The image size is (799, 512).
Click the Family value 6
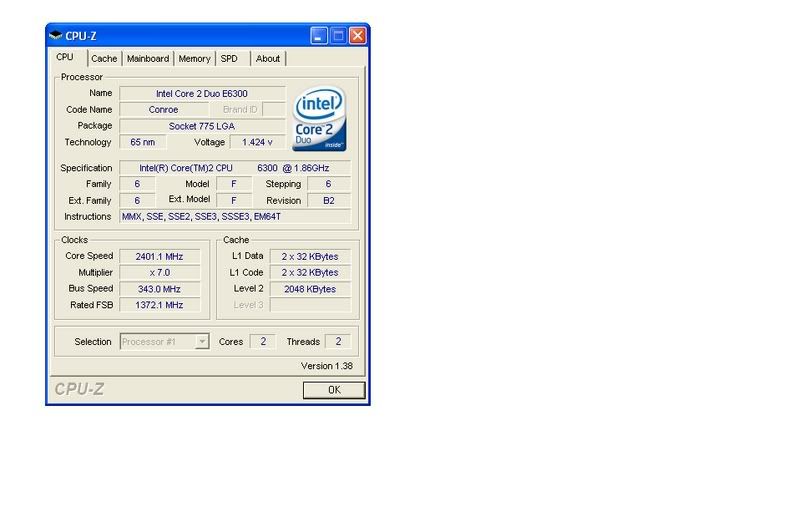point(137,184)
